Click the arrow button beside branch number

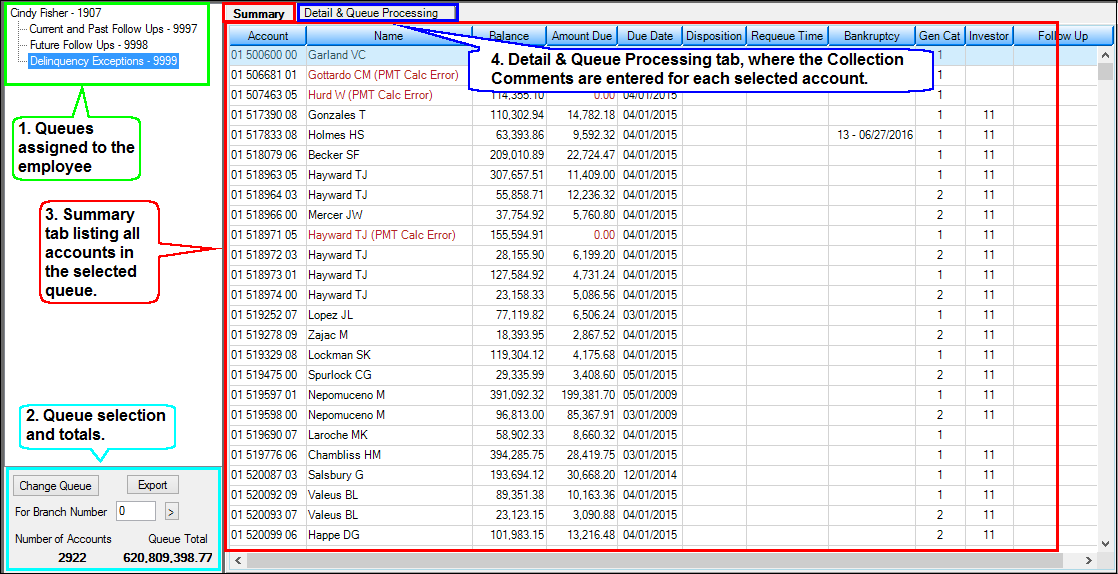[171, 511]
